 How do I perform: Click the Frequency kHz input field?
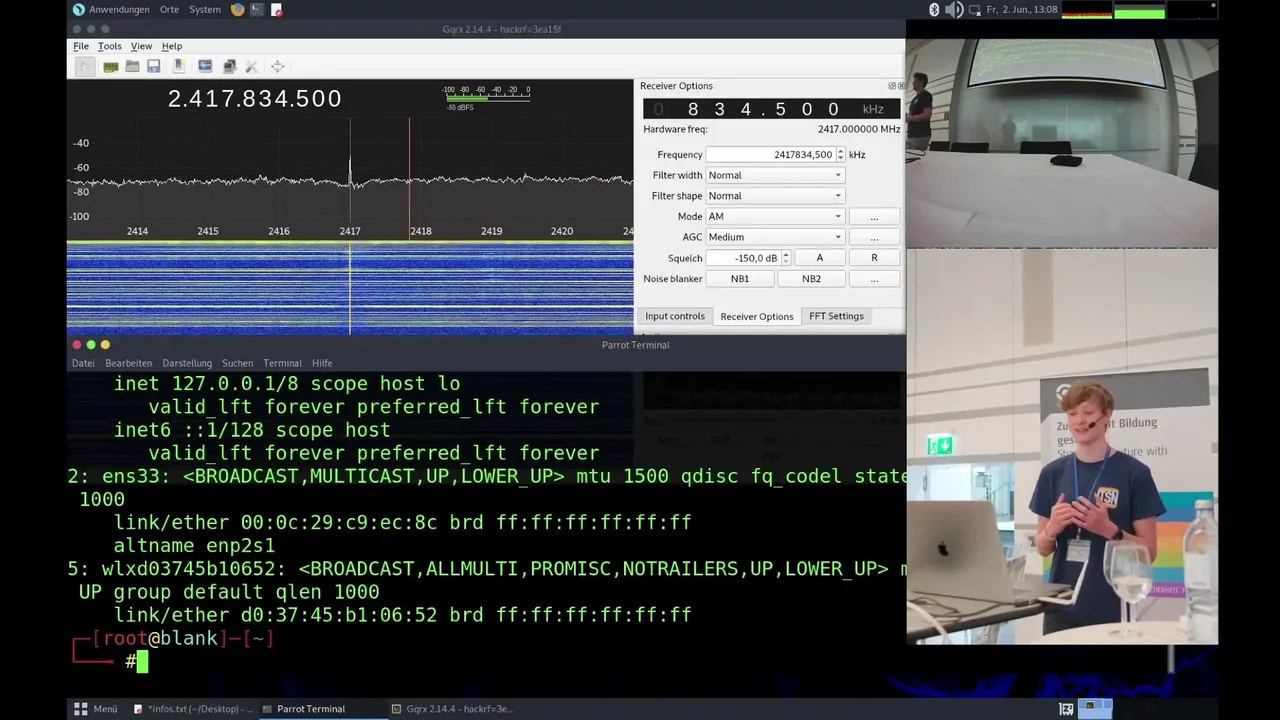[770, 155]
